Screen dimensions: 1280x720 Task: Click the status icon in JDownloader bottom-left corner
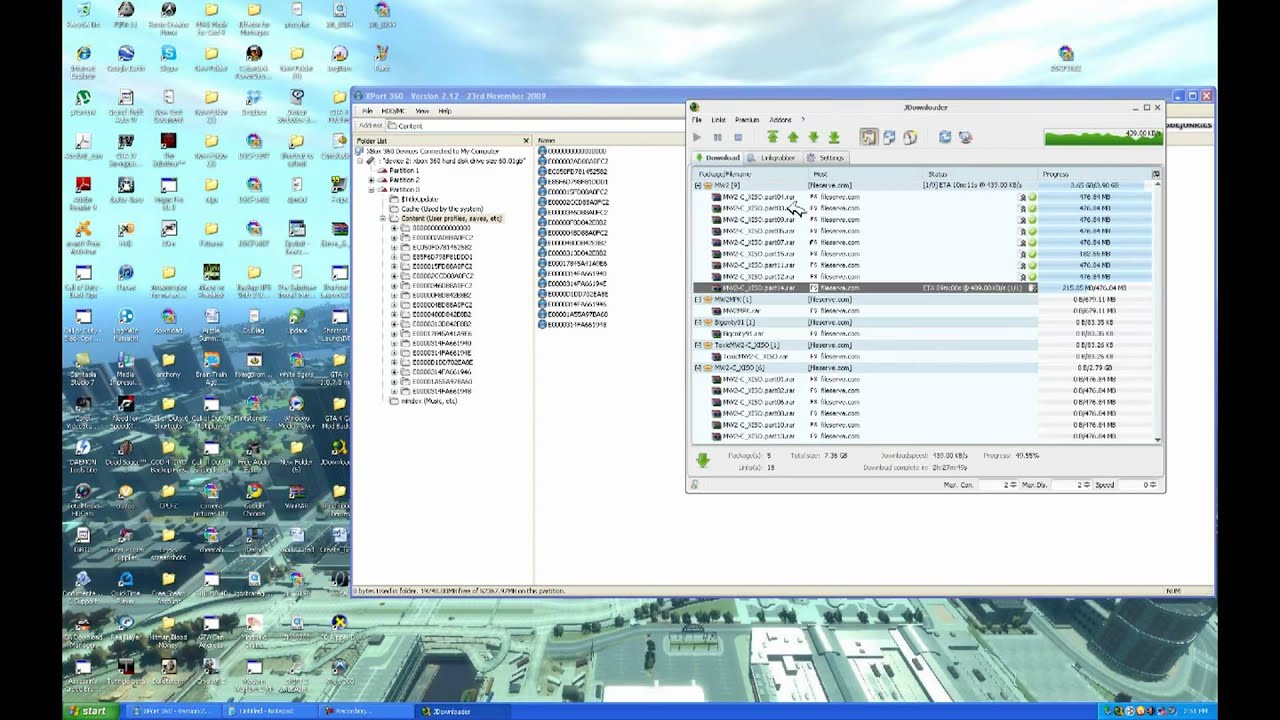694,484
